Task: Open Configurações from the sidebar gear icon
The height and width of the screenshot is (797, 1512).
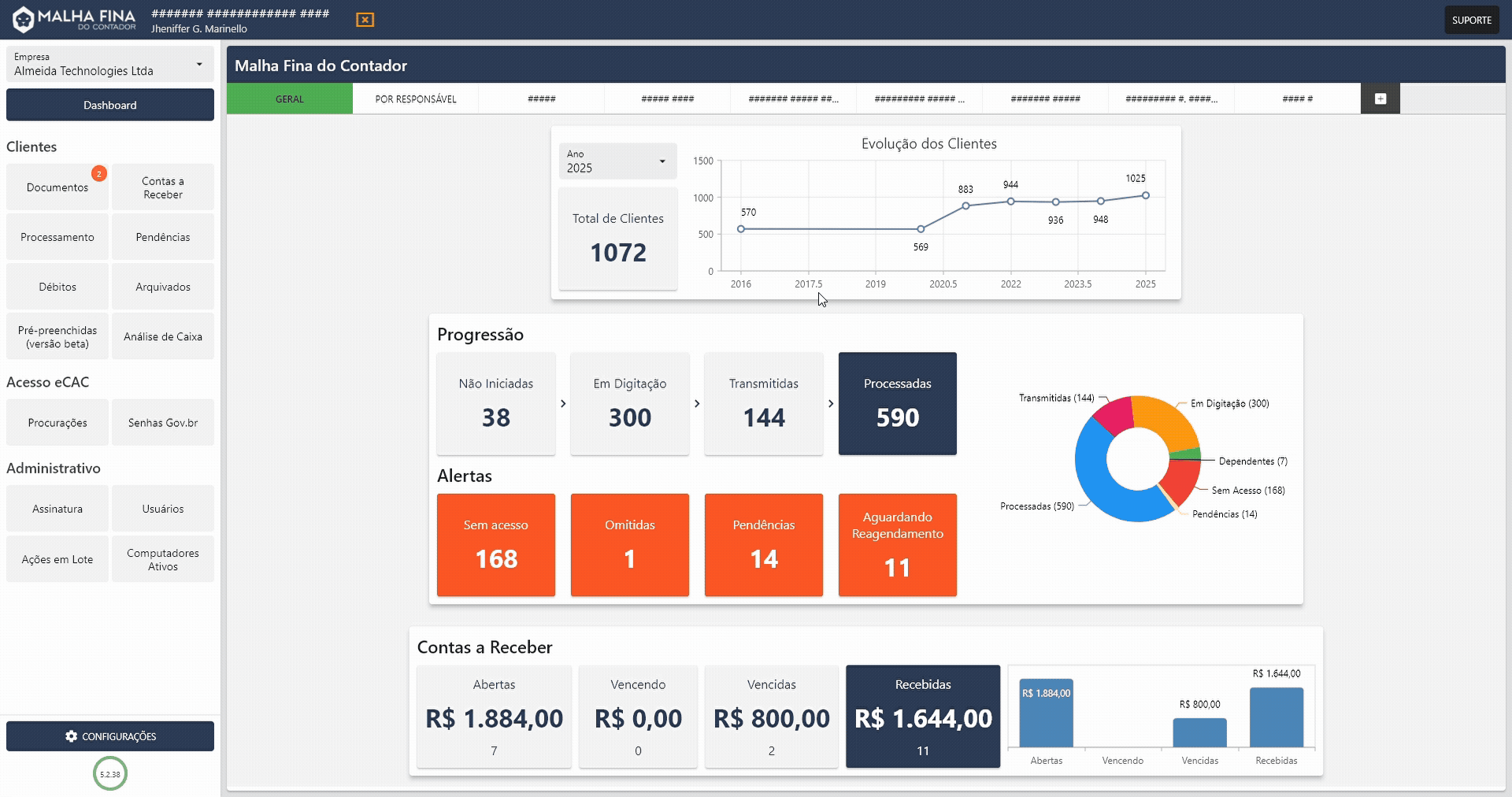Action: point(110,736)
